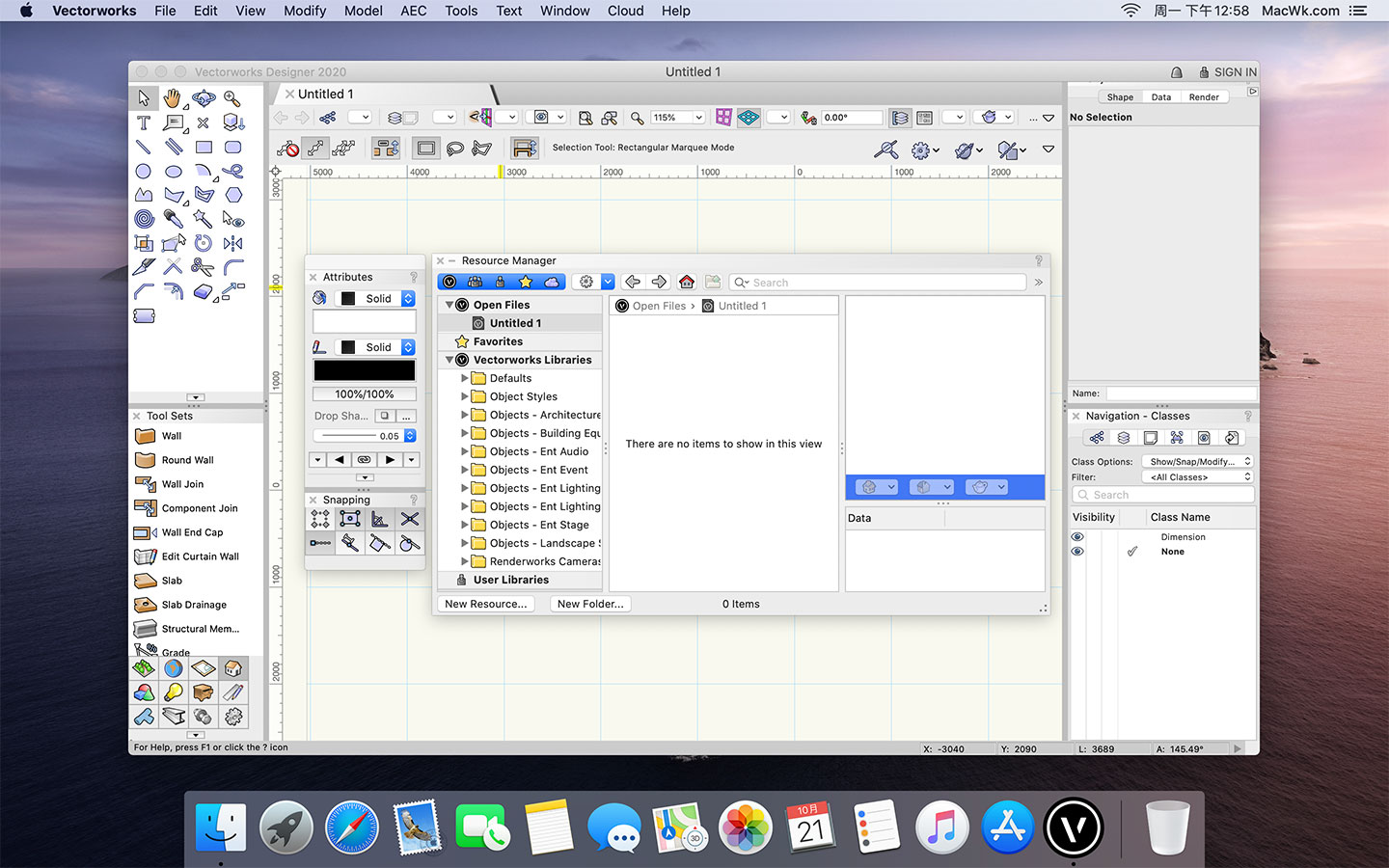Toggle Snap to Intersection in Snapping palette

tap(410, 519)
